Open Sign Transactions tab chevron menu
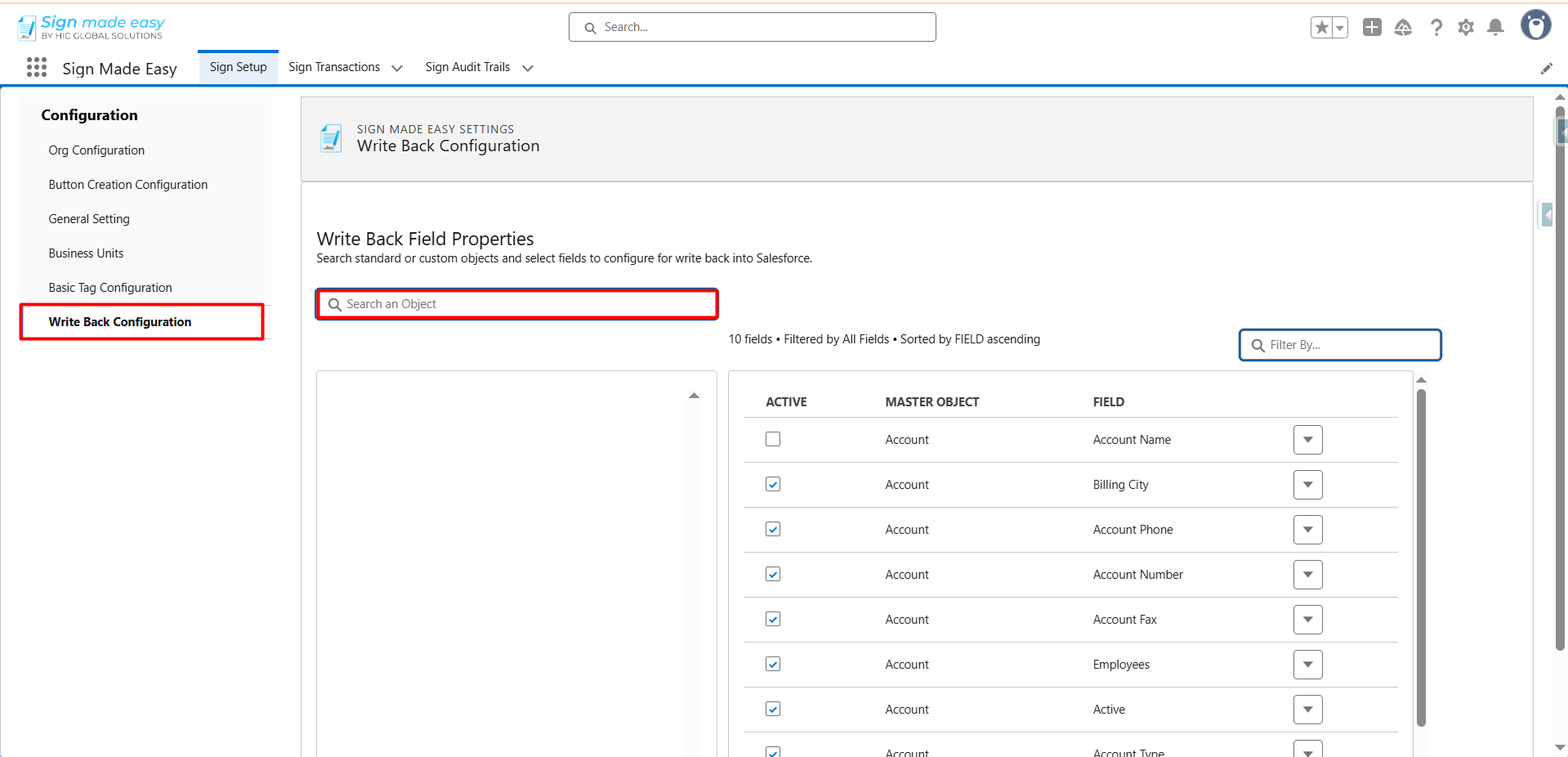Image resolution: width=1568 pixels, height=757 pixels. point(397,69)
